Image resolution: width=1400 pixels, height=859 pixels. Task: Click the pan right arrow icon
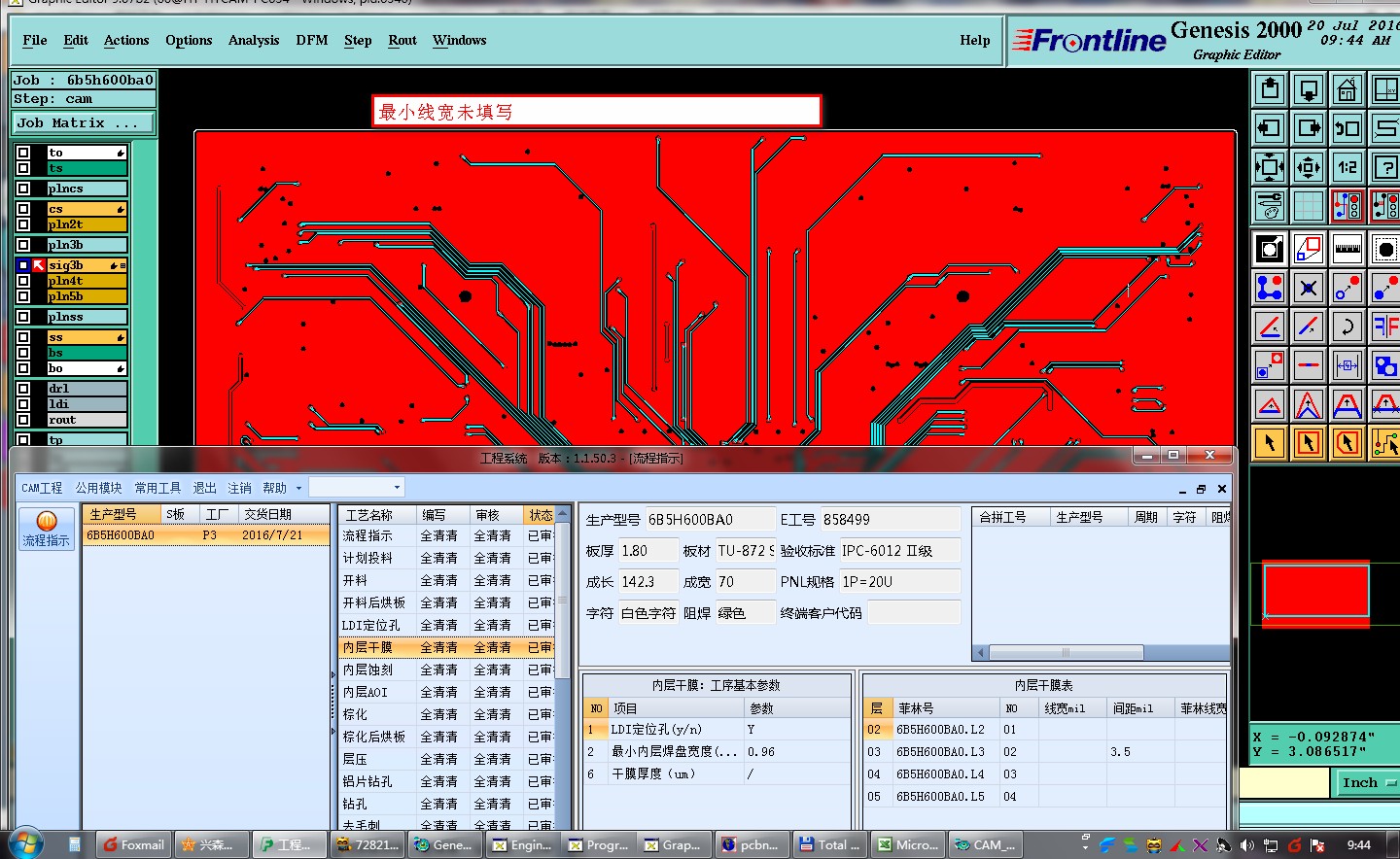coord(1309,128)
